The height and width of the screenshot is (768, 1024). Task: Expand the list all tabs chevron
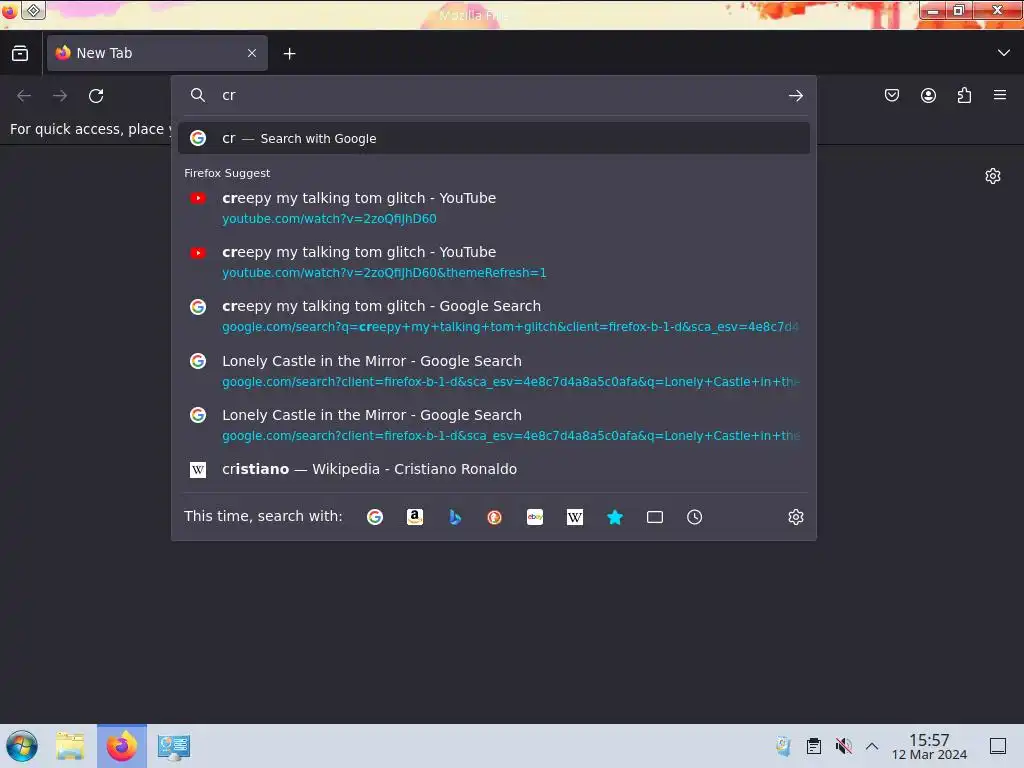click(x=1004, y=53)
